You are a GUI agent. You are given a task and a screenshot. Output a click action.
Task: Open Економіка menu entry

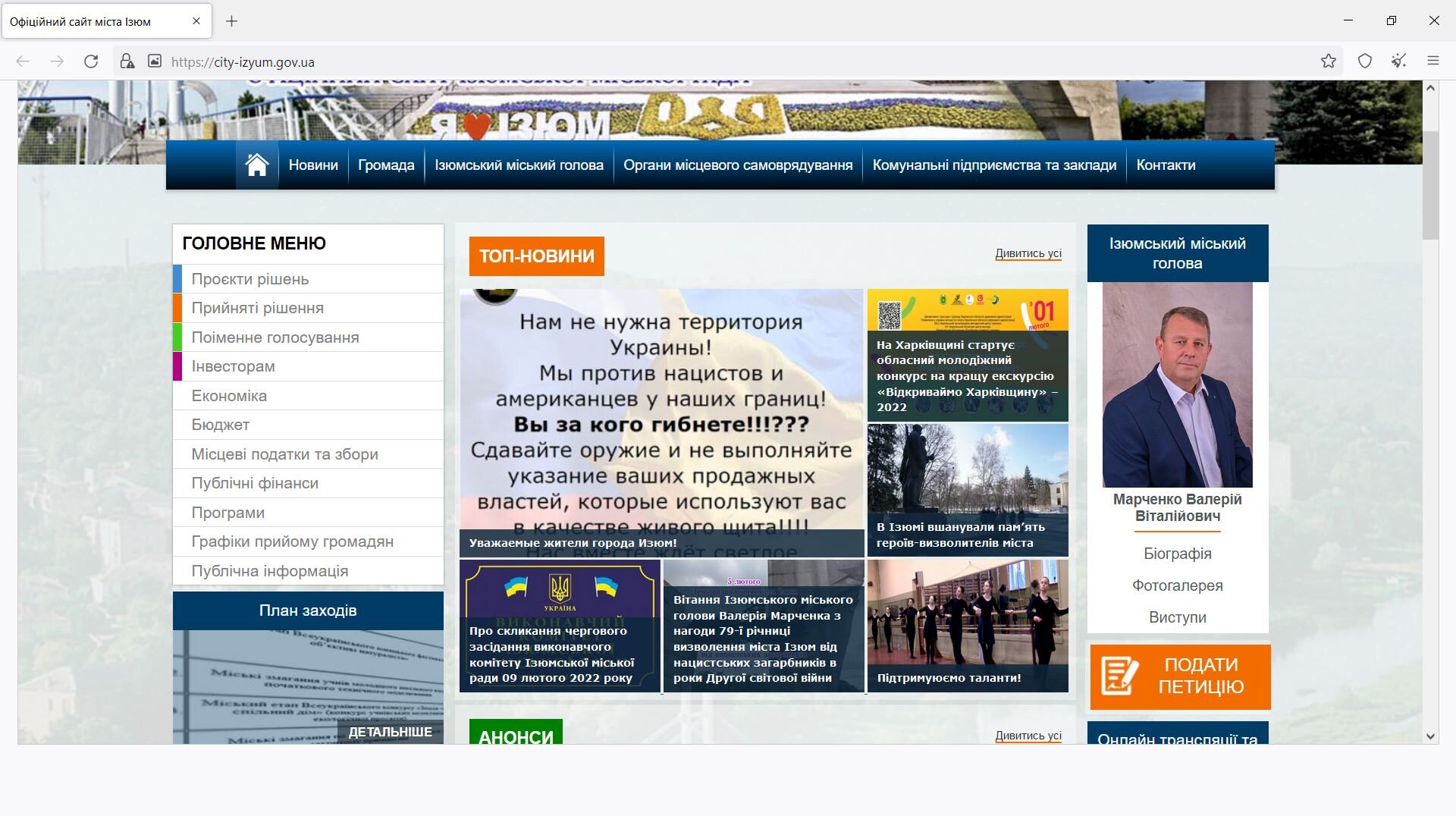308,396
